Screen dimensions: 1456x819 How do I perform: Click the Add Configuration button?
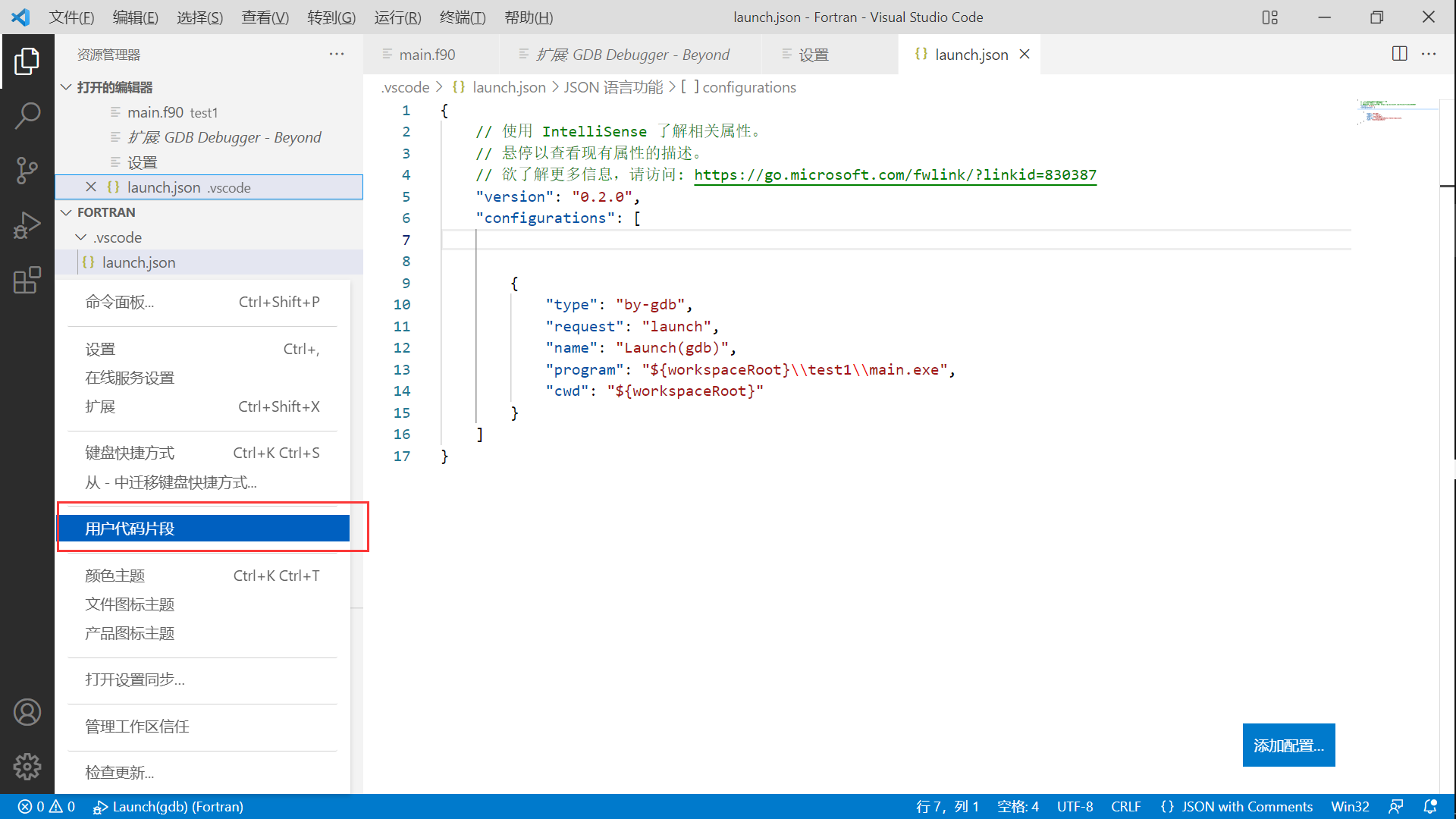[1288, 745]
